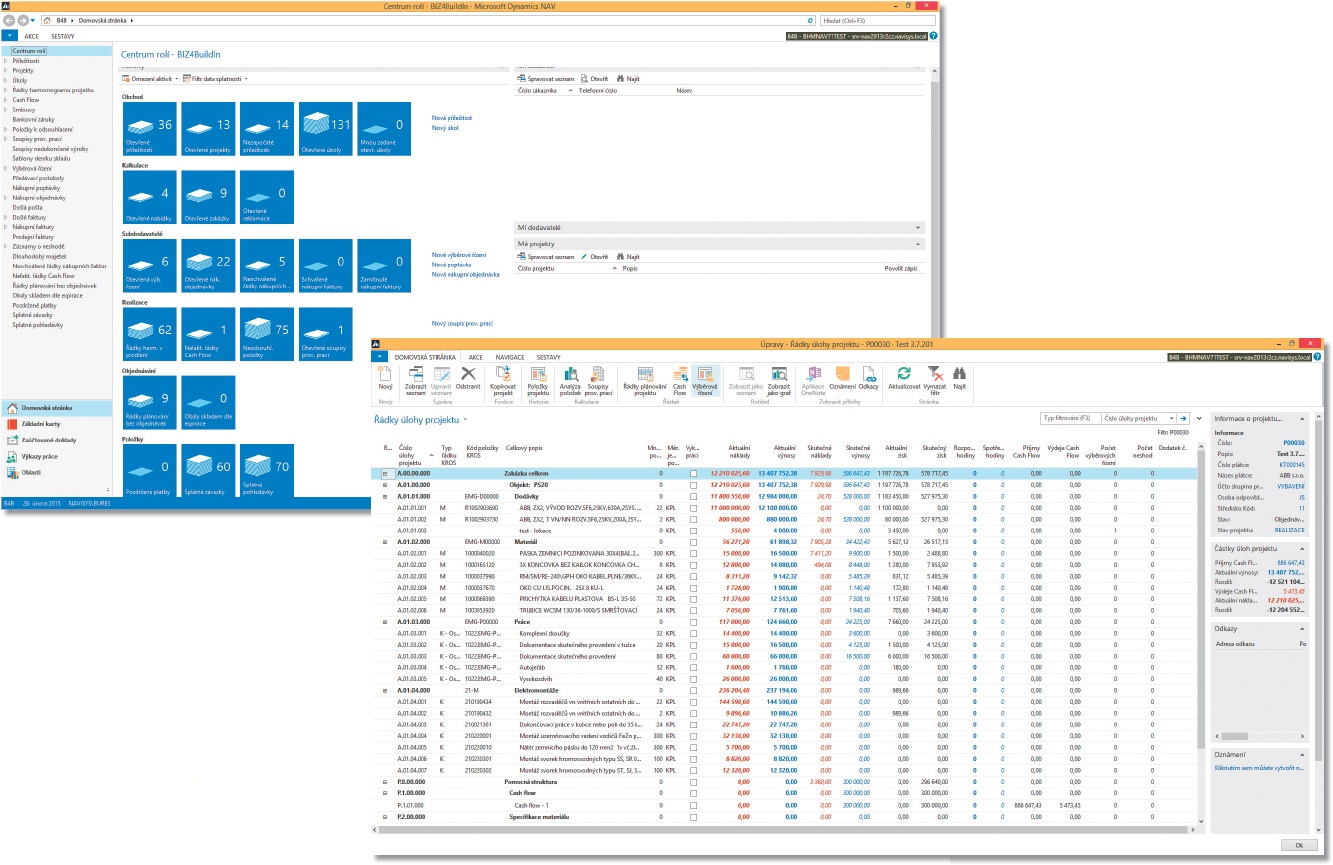Click the Oznámení ribbon icon

842,377
